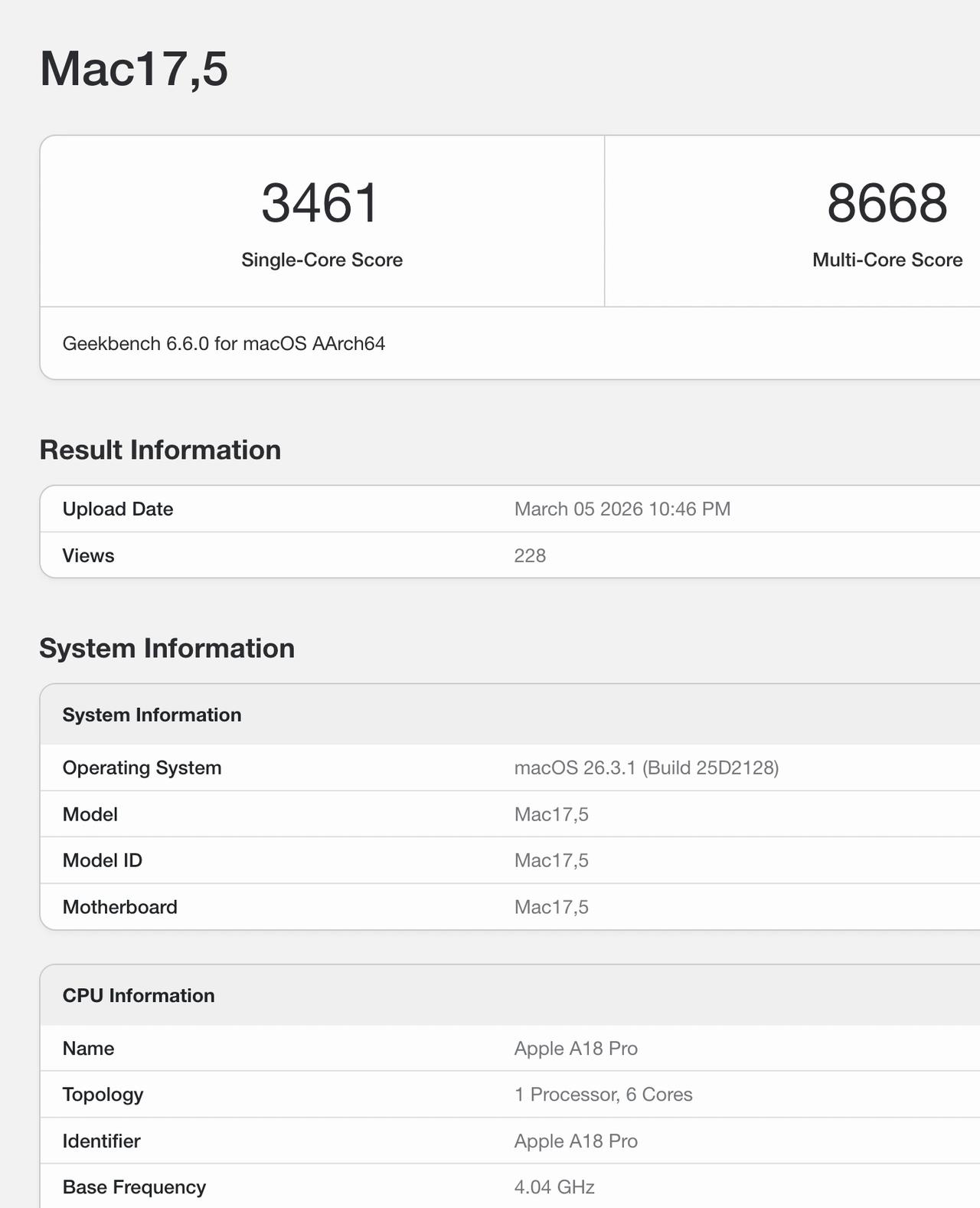Image resolution: width=980 pixels, height=1208 pixels.
Task: Select the March 05 2026 10:46 PM value
Action: 622,509
